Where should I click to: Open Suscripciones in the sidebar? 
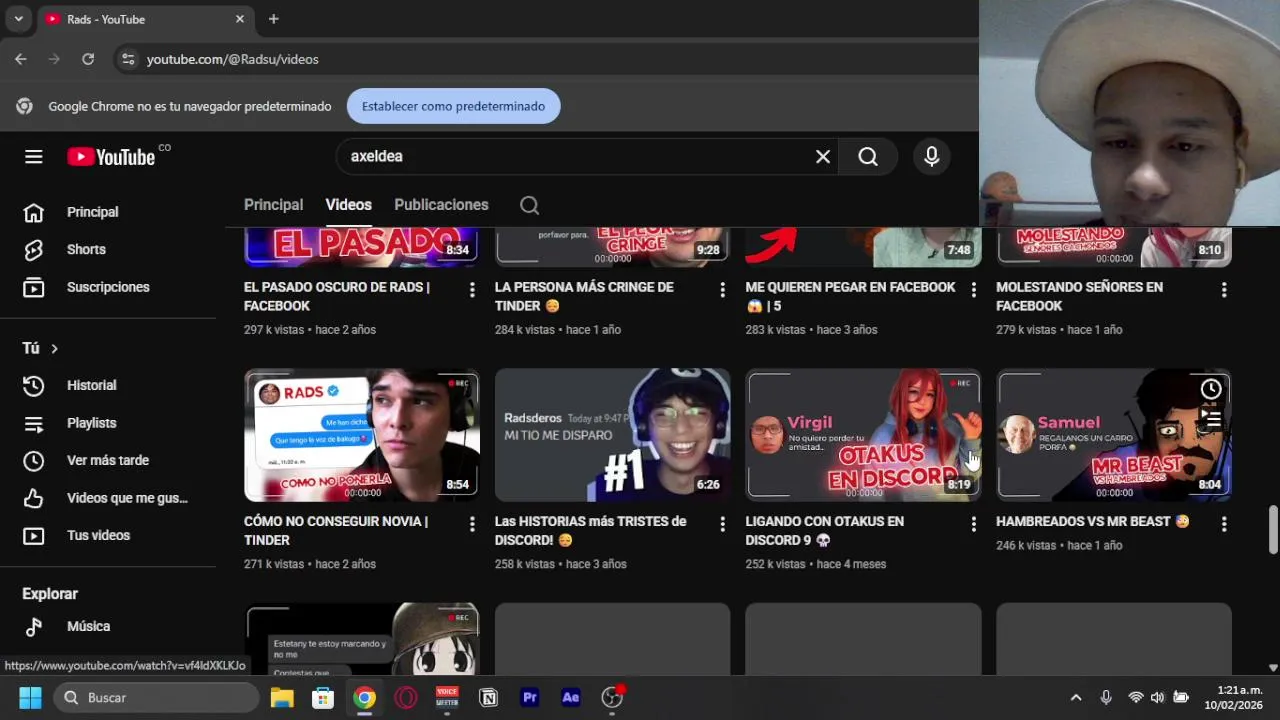108,287
